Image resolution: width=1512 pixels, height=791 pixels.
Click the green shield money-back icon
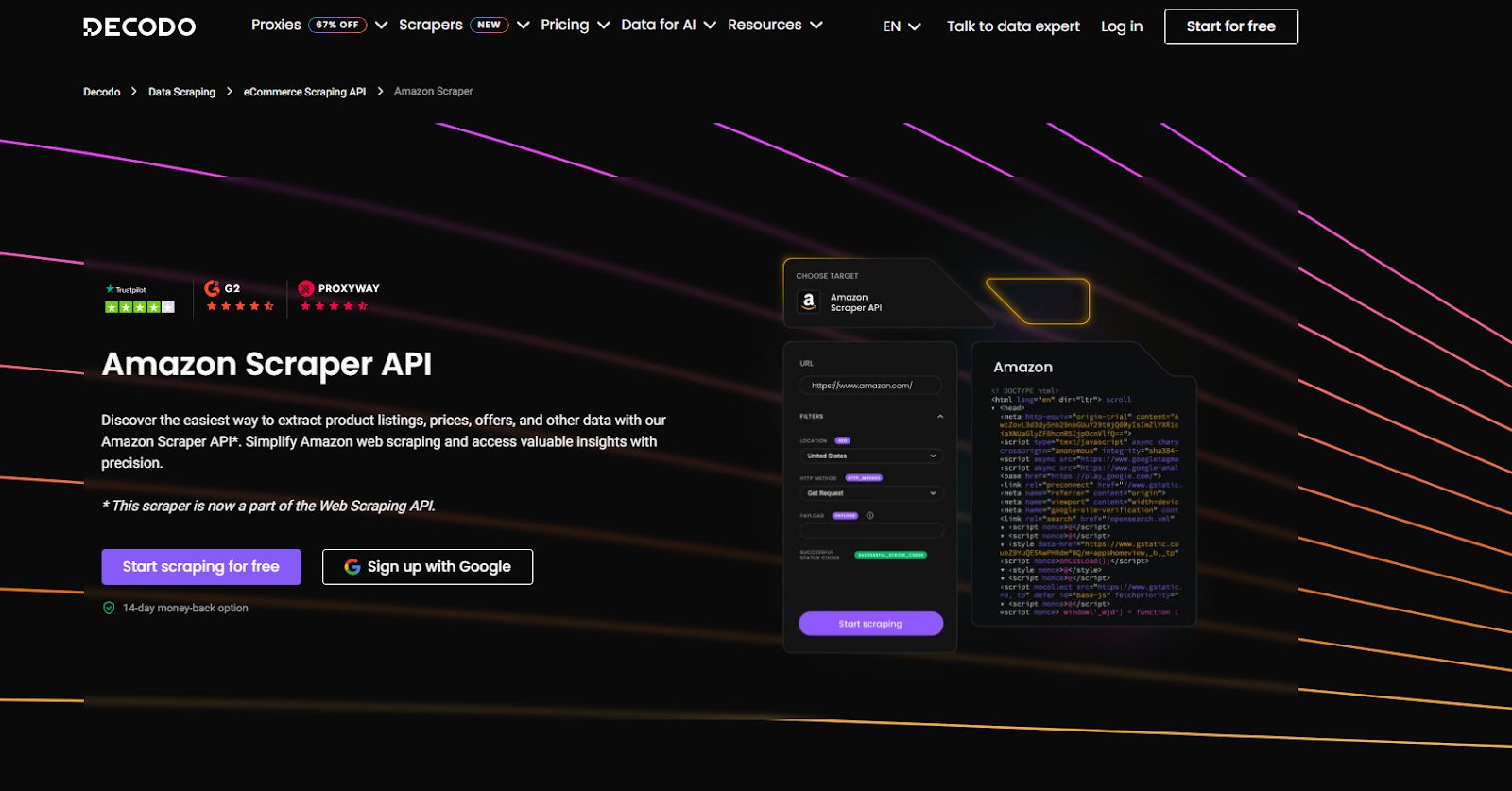[109, 608]
